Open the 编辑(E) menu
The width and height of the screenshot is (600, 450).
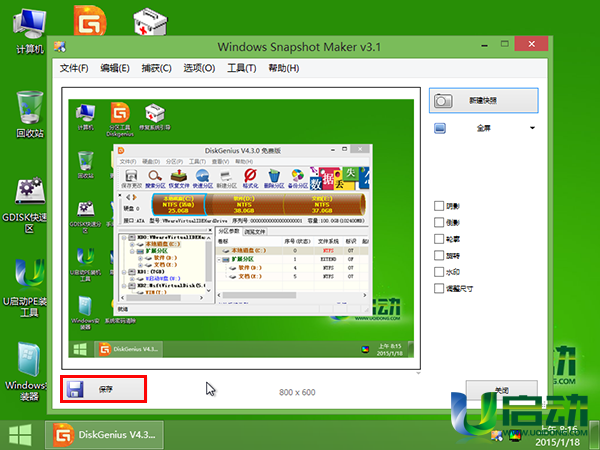point(115,68)
